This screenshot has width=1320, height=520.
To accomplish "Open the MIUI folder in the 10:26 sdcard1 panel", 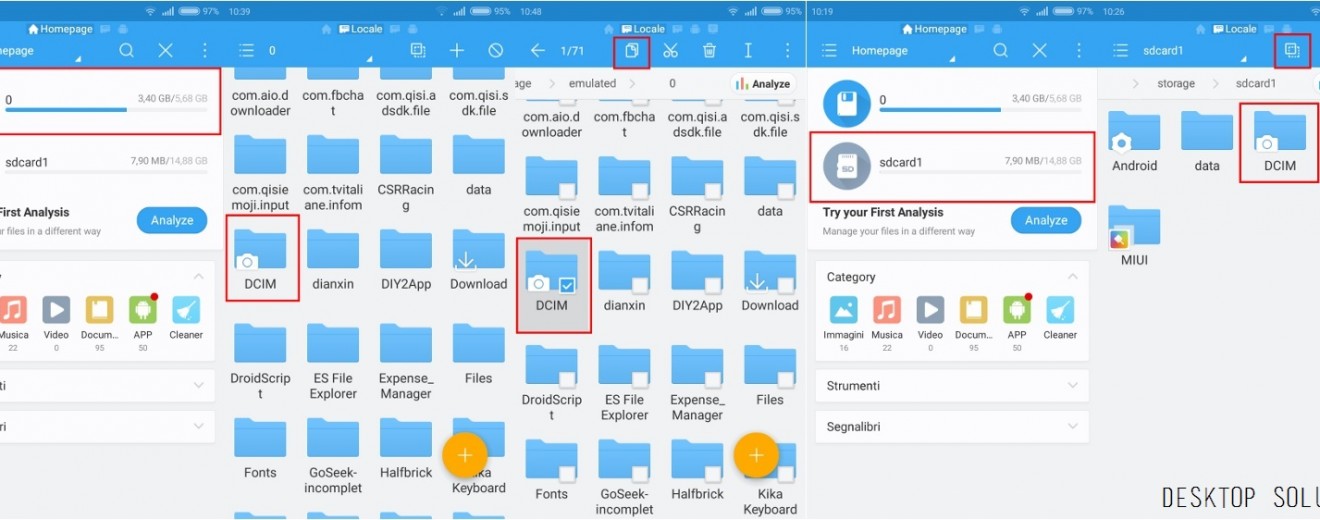I will (1134, 236).
